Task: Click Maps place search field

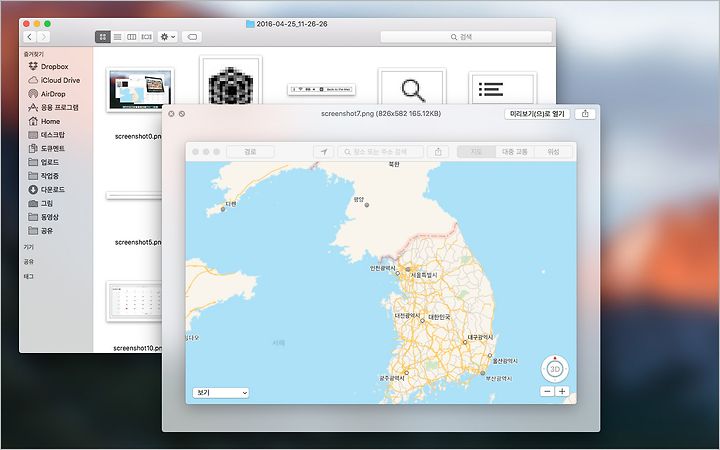Action: (381, 152)
